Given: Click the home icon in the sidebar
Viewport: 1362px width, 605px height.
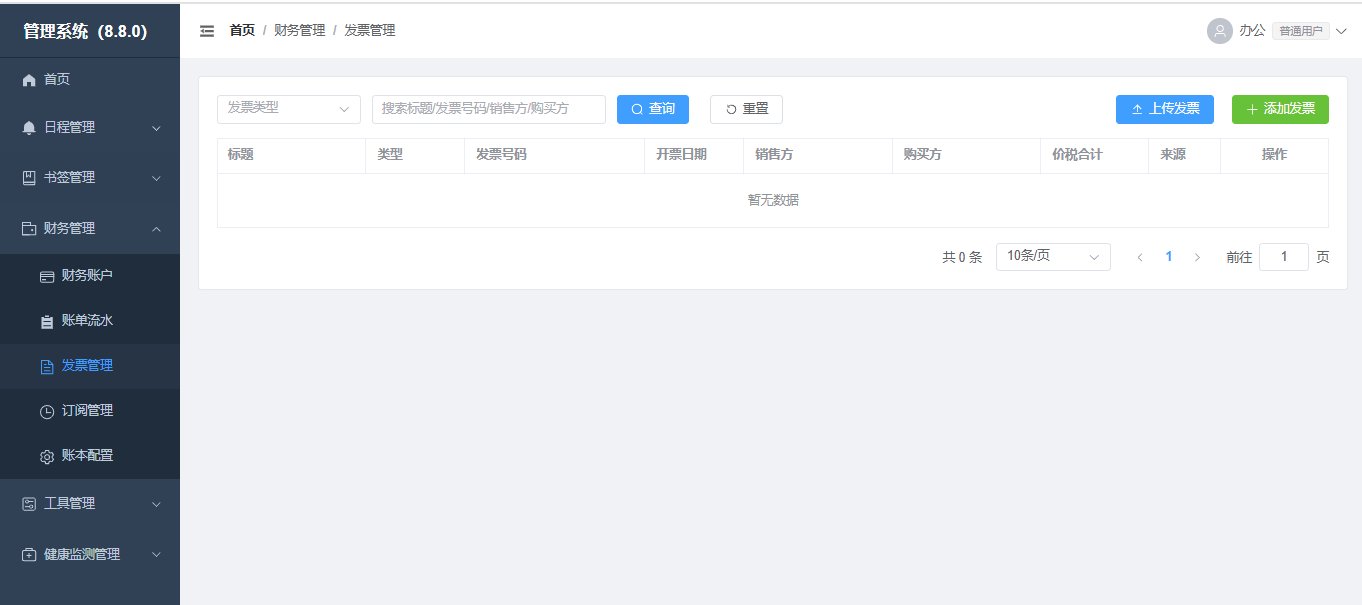Looking at the screenshot, I should tap(29, 80).
